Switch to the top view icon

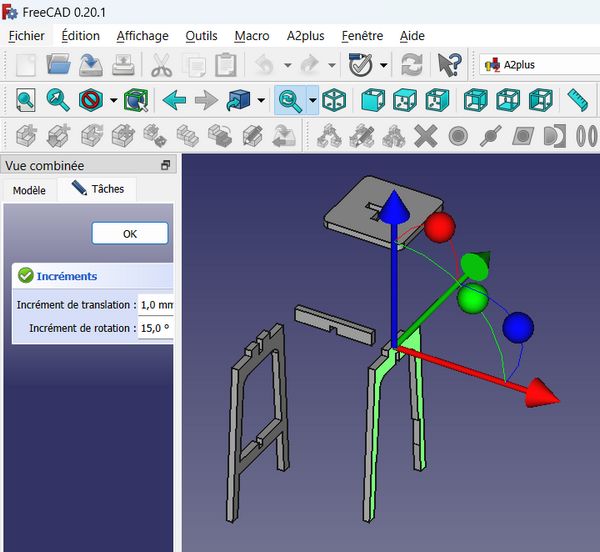[405, 100]
